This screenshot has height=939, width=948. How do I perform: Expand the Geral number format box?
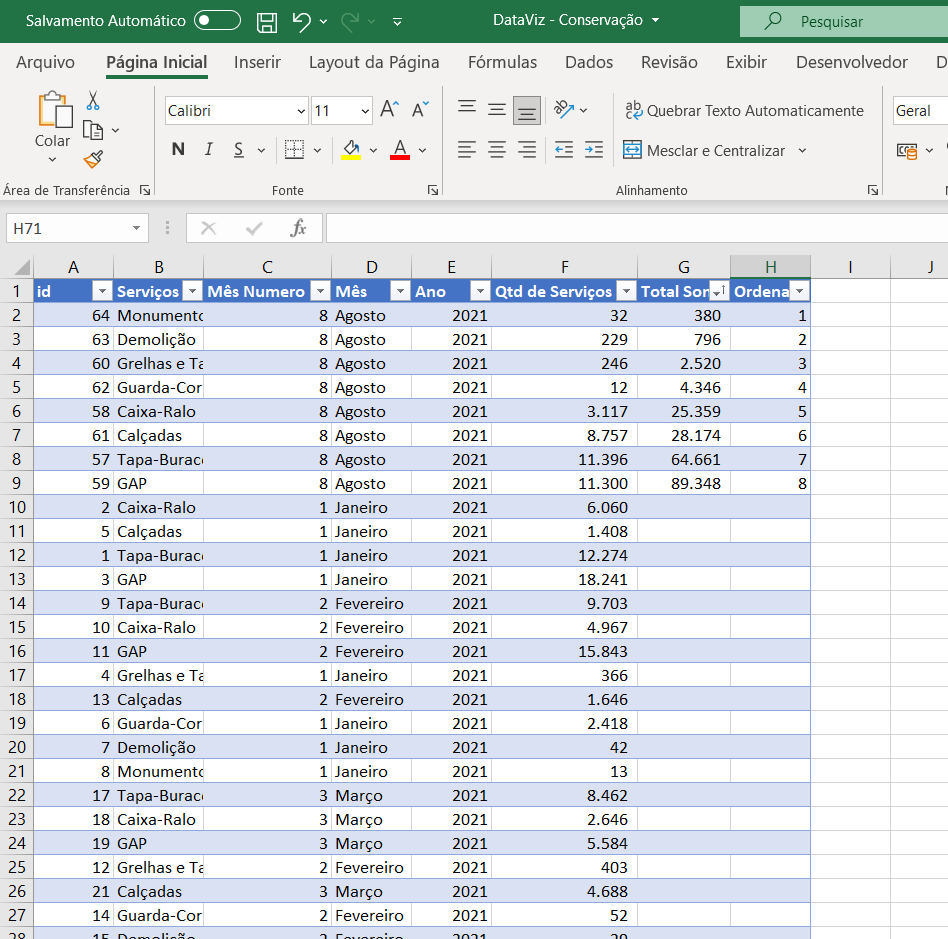(920, 111)
